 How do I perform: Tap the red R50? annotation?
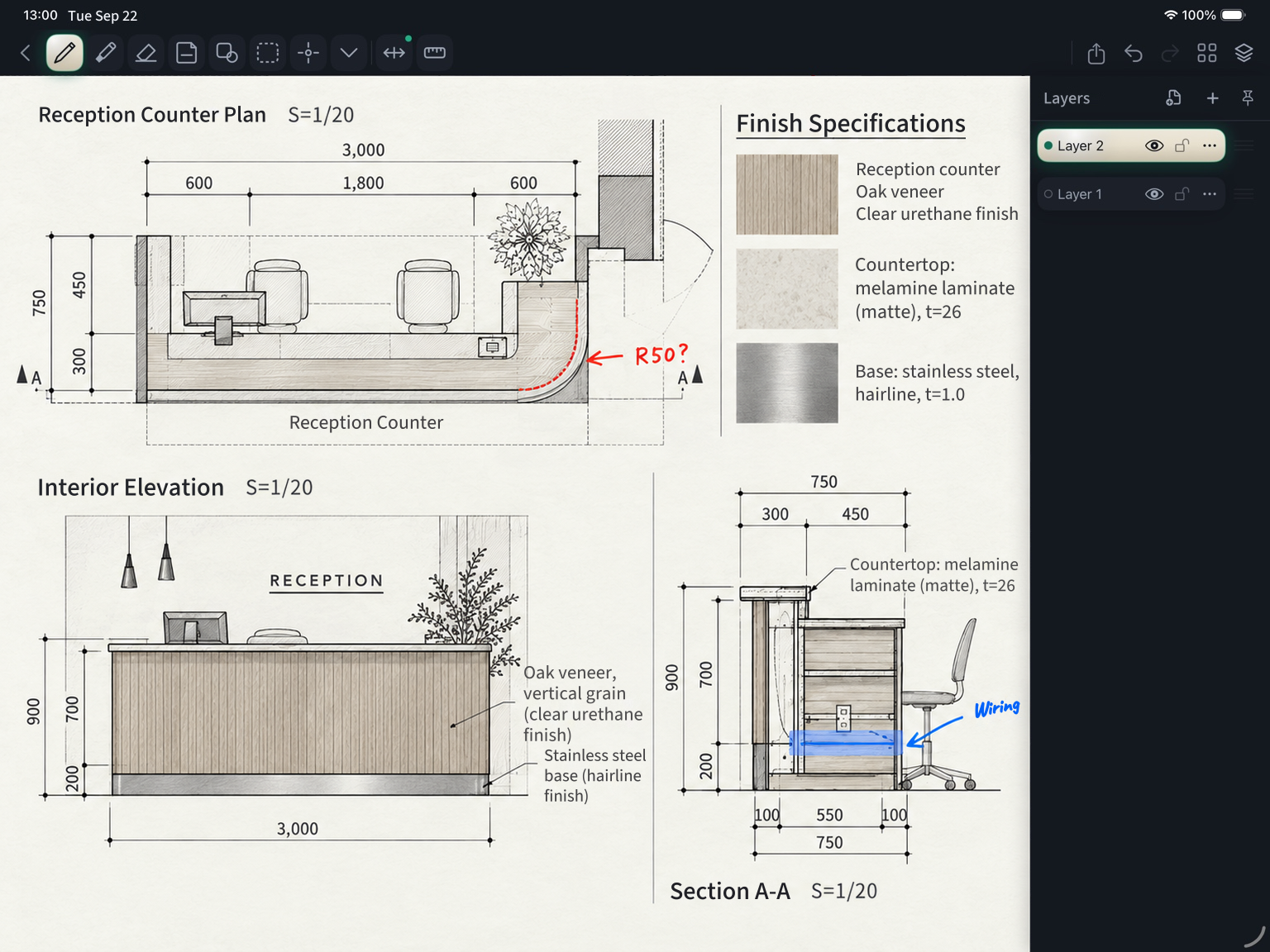[661, 355]
